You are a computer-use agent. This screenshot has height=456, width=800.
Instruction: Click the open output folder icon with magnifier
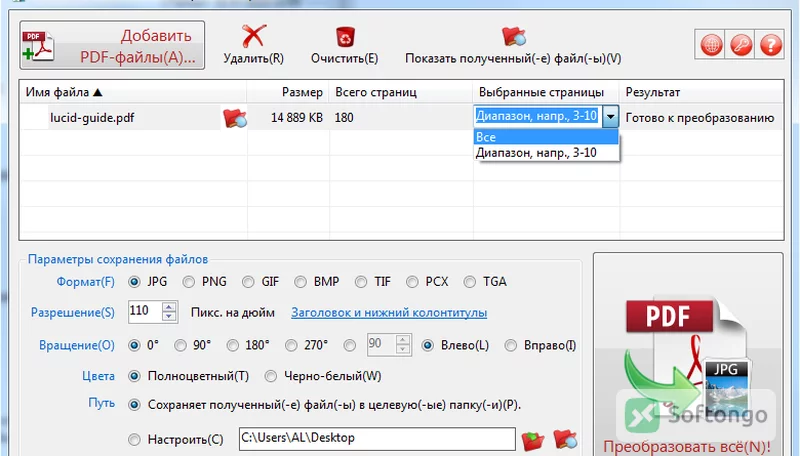[x=565, y=439]
